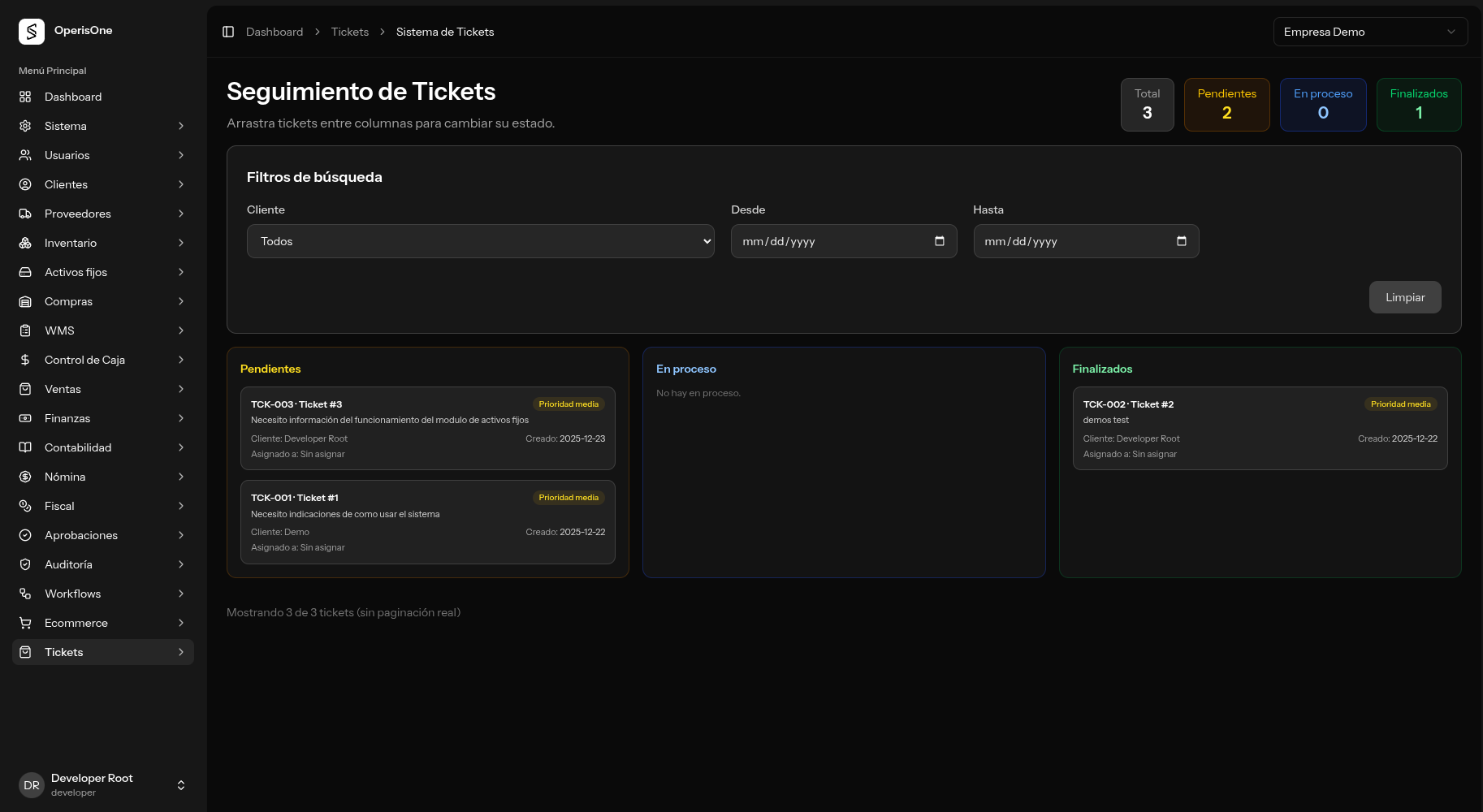Navigate to Tickets in the breadcrumb

(349, 32)
